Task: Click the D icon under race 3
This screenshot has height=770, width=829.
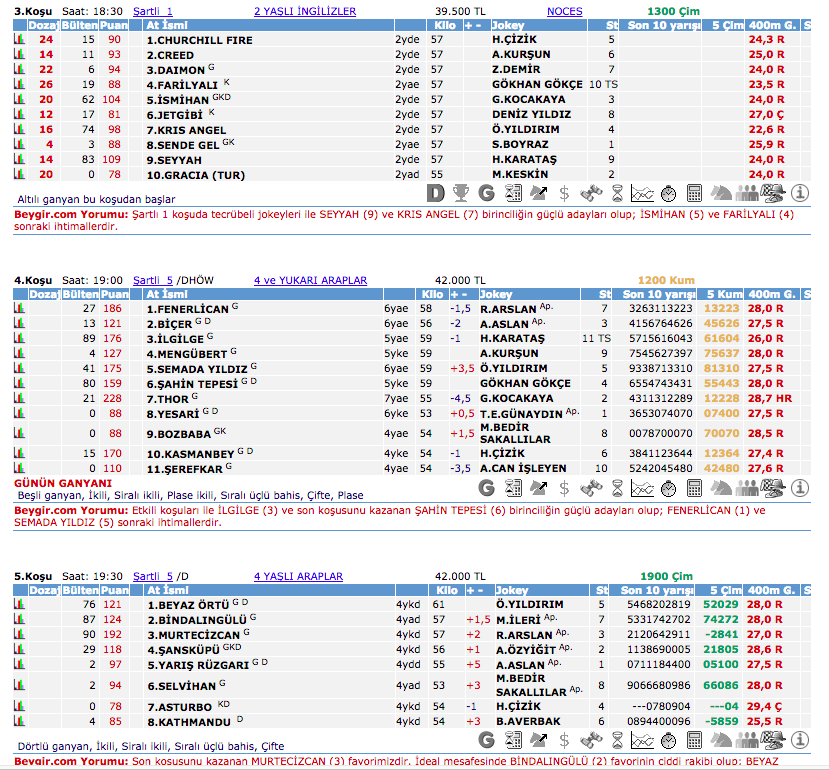Action: [x=435, y=192]
